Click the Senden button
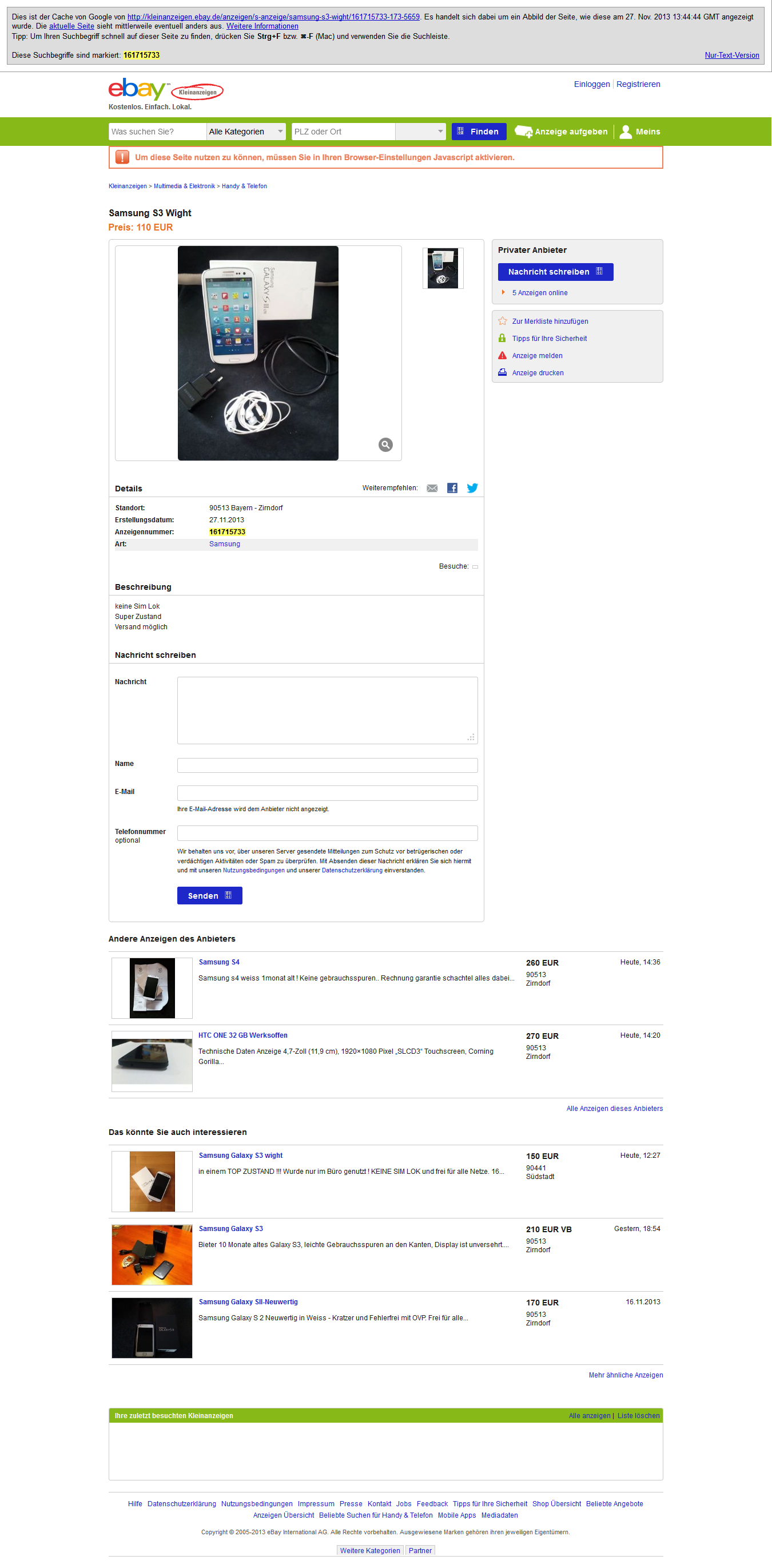Viewport: 772px width, 1568px height. coord(209,896)
